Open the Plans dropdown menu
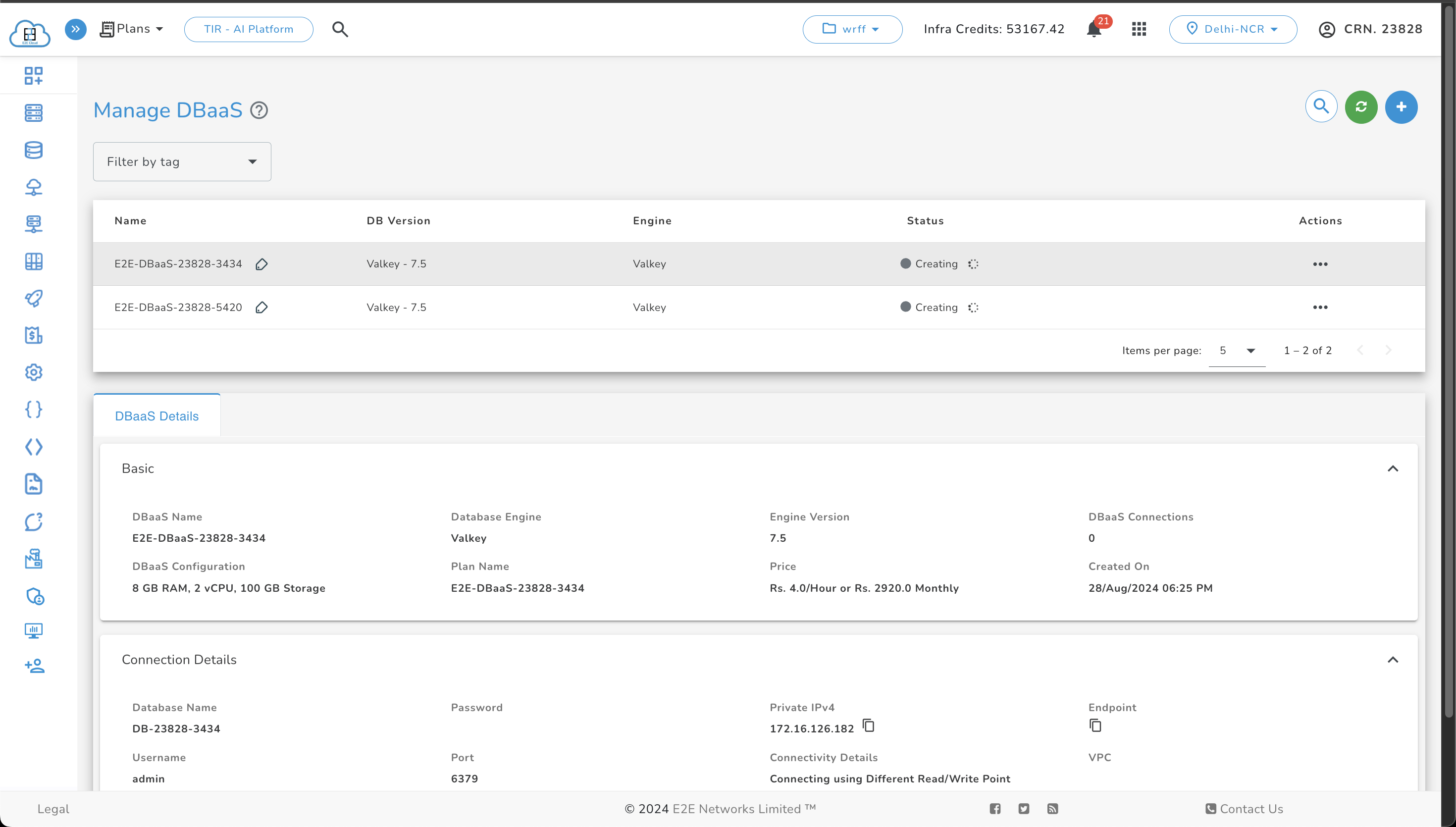 [132, 29]
